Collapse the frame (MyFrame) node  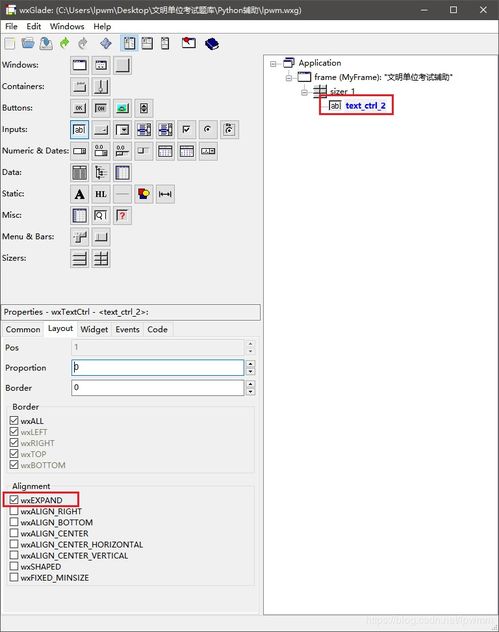click(289, 78)
